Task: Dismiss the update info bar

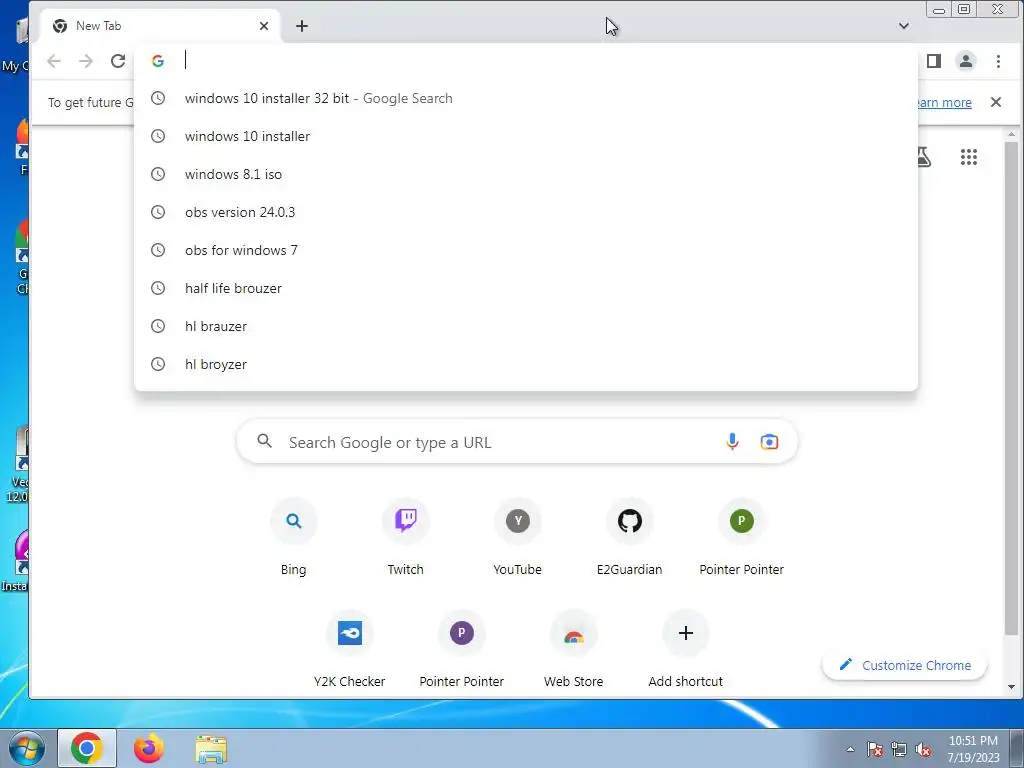Action: 996,102
